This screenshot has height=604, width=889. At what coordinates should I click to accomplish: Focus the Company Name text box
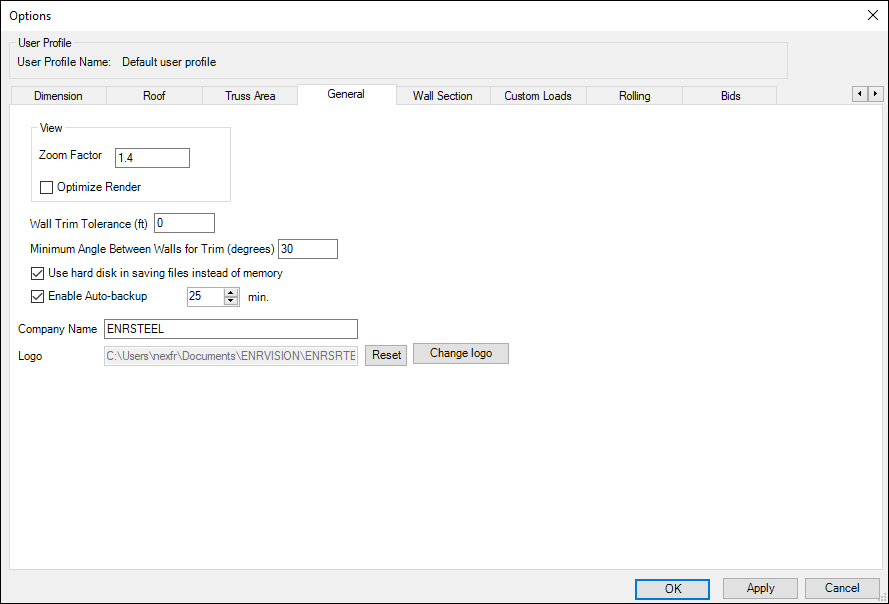(230, 329)
